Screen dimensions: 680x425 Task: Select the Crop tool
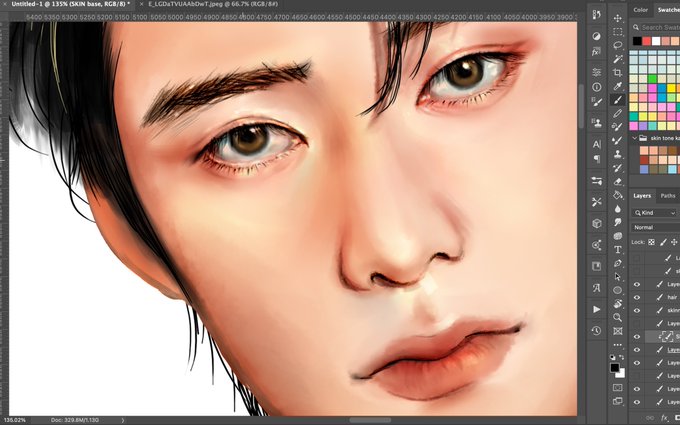(x=618, y=72)
